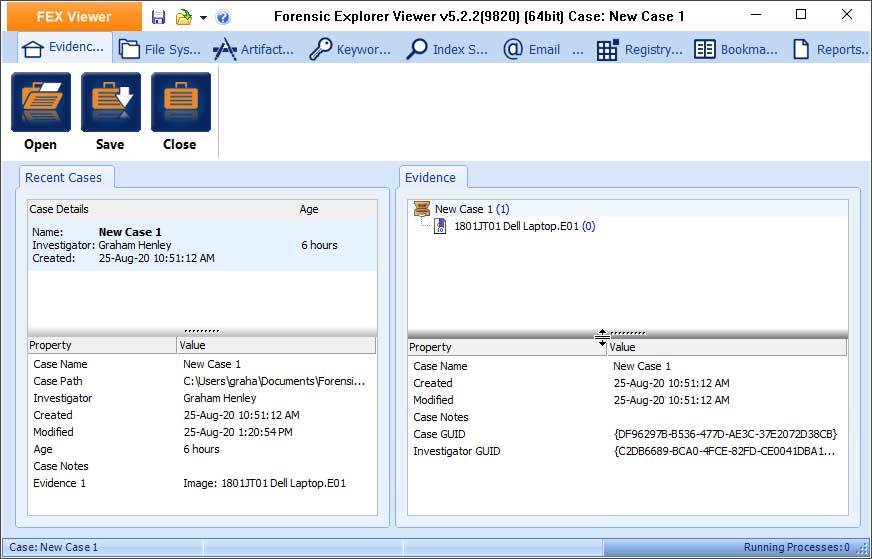Screen dimensions: 872x559
Task: Click the Open case briefcase icon
Action: coord(40,103)
